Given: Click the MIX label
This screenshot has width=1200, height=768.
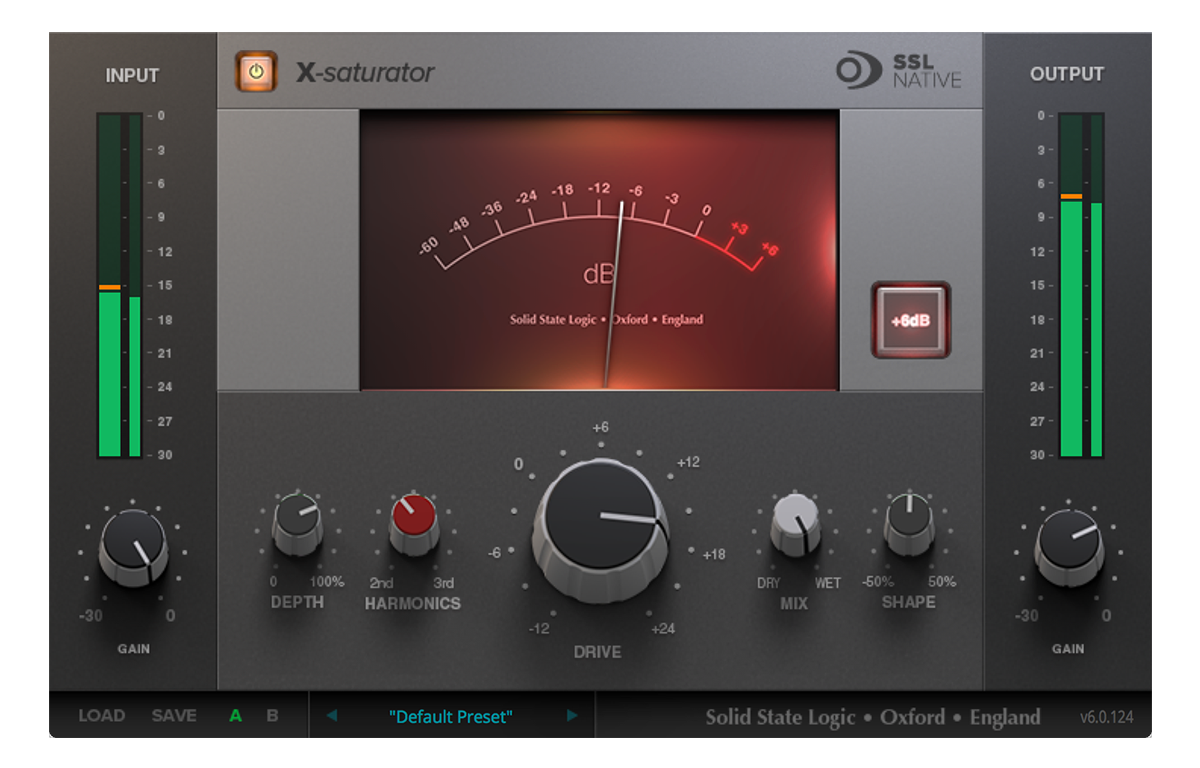Looking at the screenshot, I should click(794, 603).
